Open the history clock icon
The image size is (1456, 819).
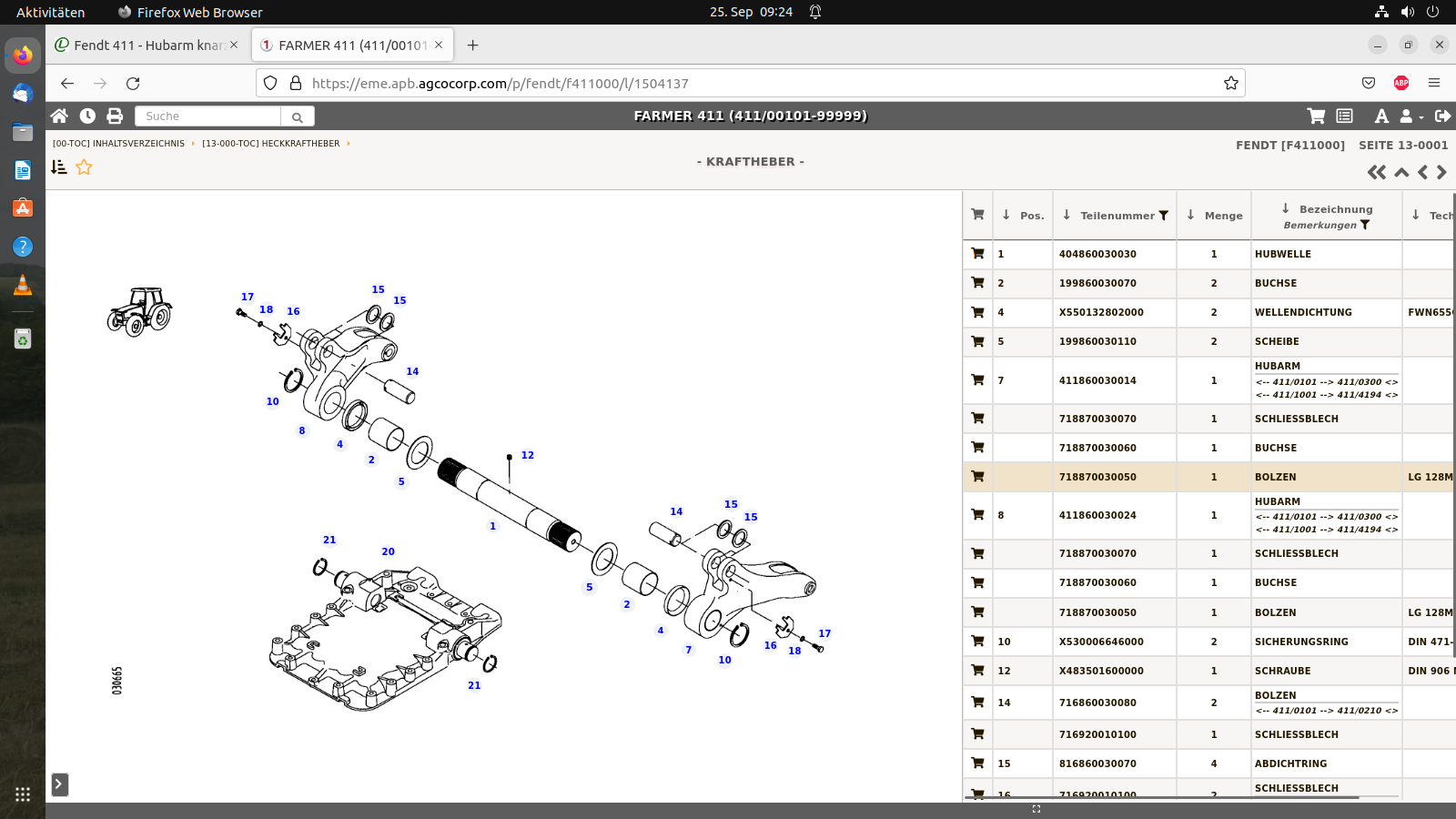coord(87,116)
